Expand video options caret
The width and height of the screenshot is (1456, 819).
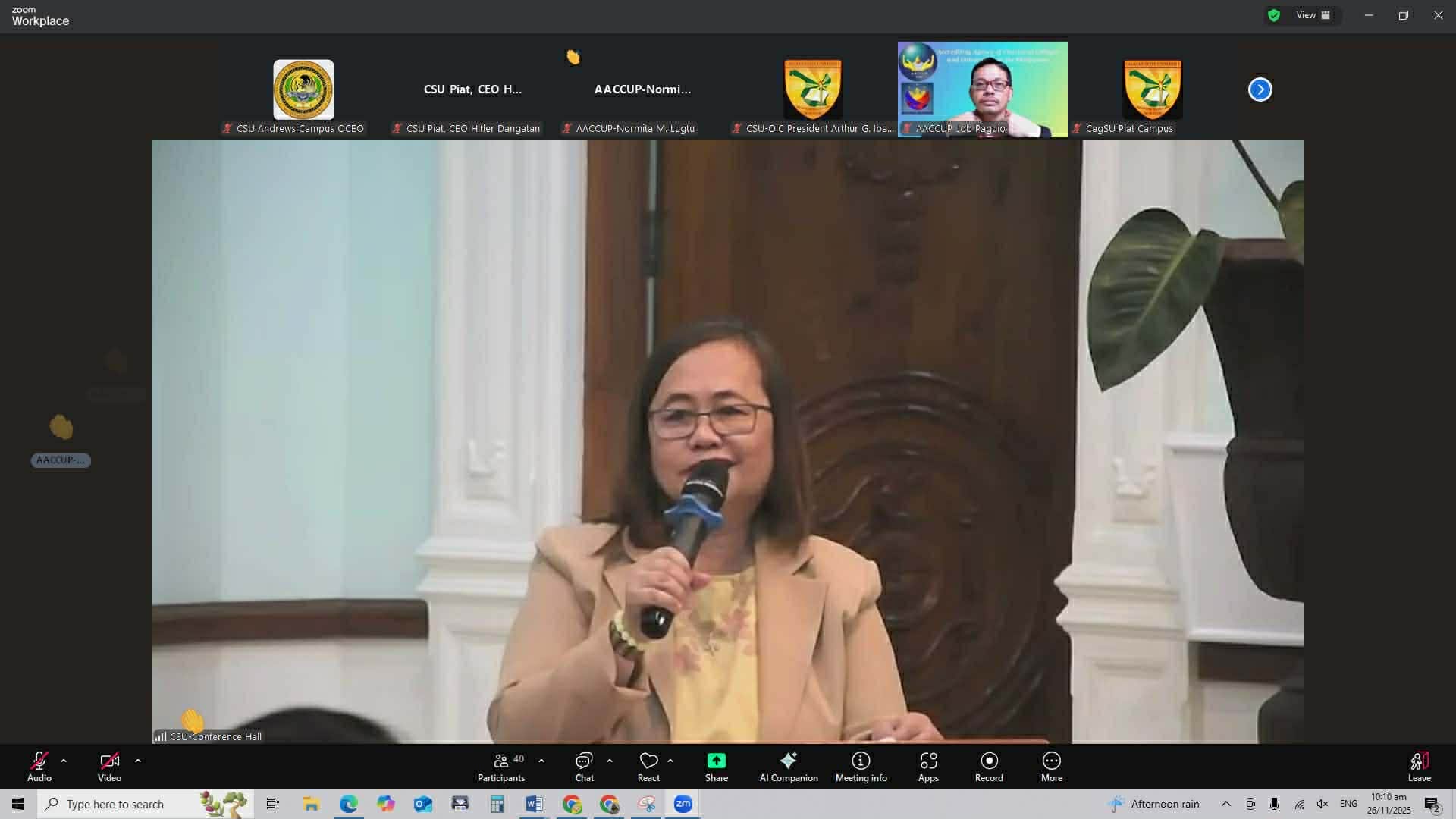(x=138, y=761)
